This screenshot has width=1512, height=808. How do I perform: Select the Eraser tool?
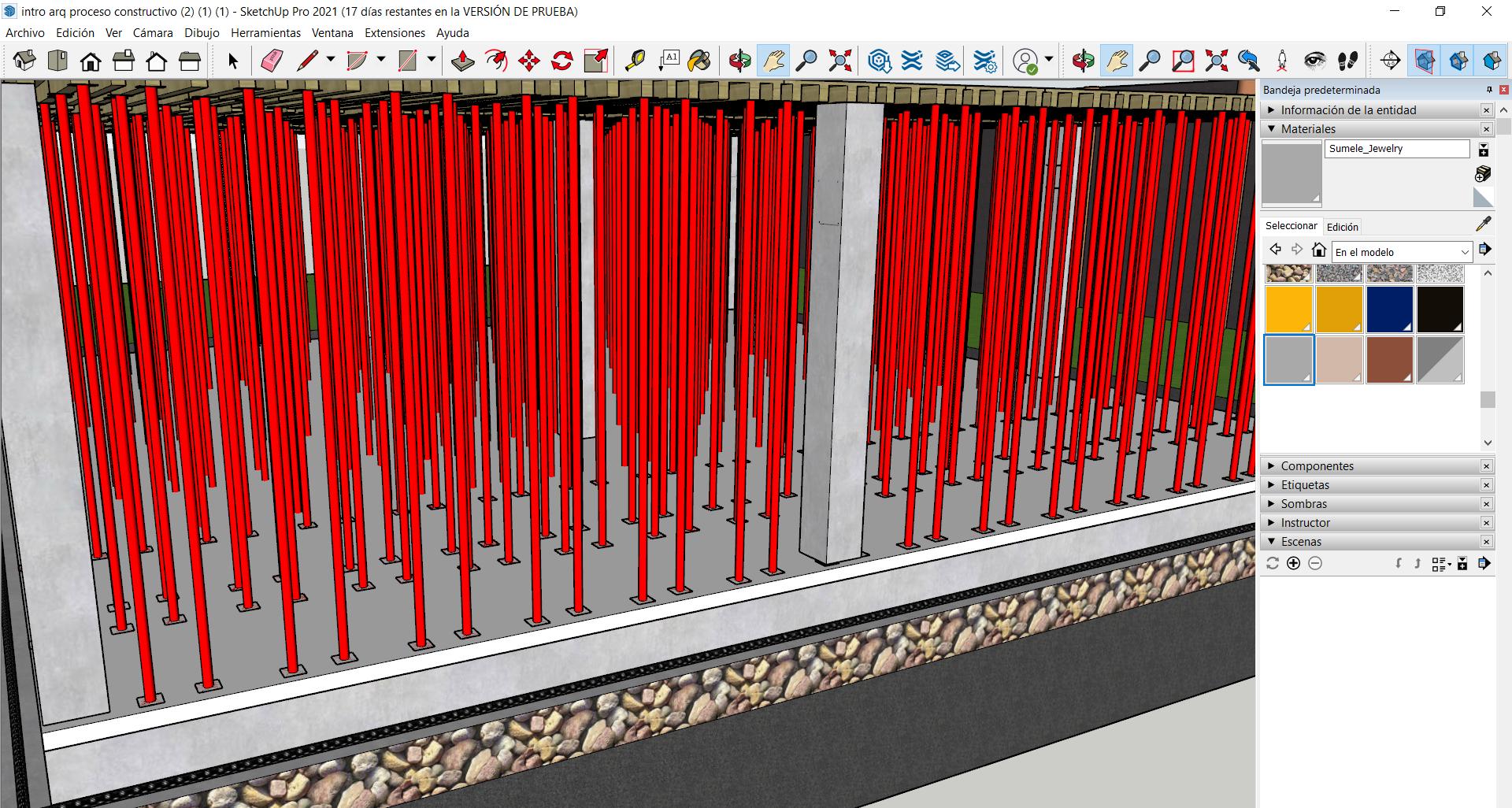point(272,61)
